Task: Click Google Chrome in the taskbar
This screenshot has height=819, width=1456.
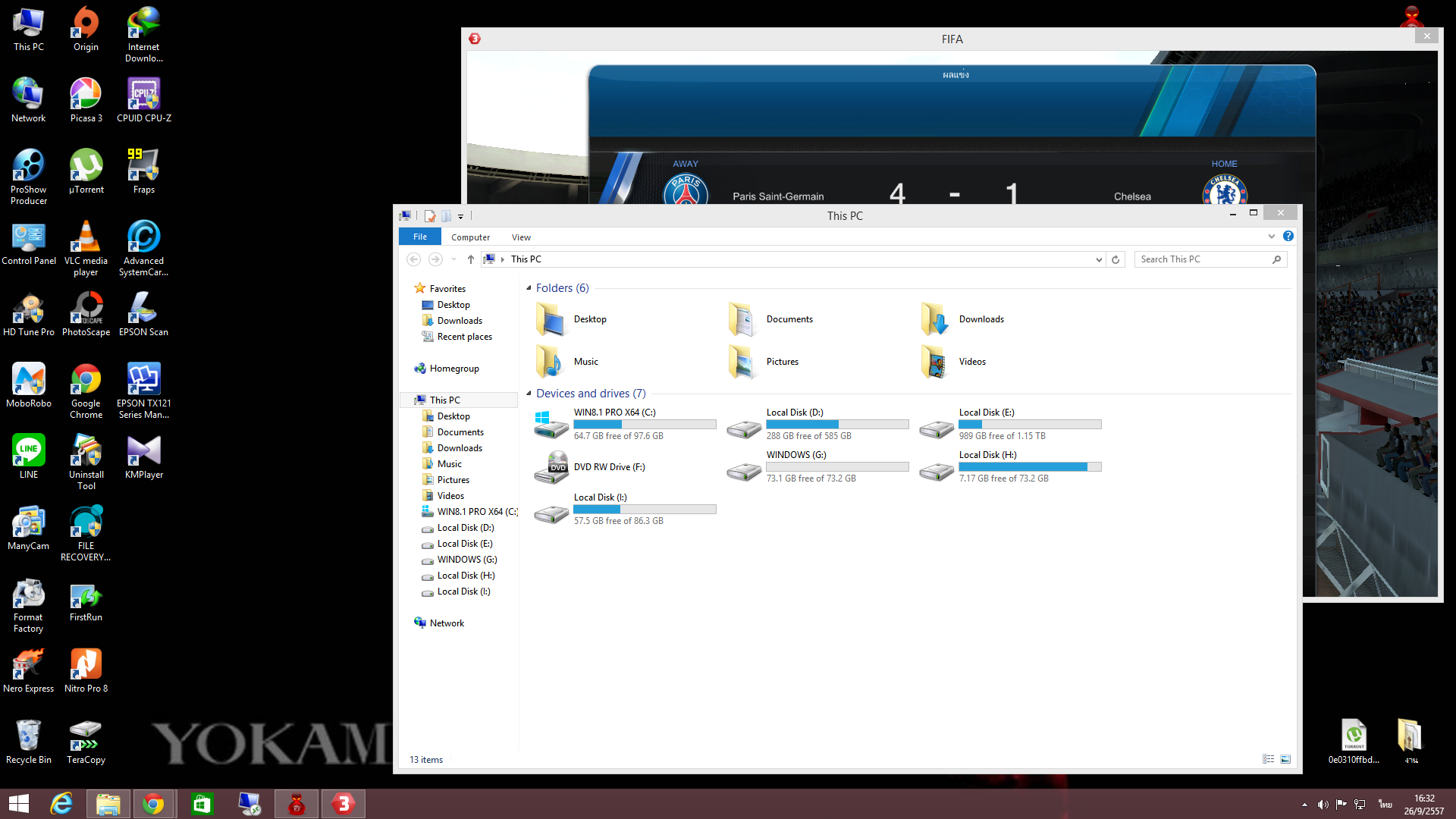Action: pyautogui.click(x=154, y=804)
